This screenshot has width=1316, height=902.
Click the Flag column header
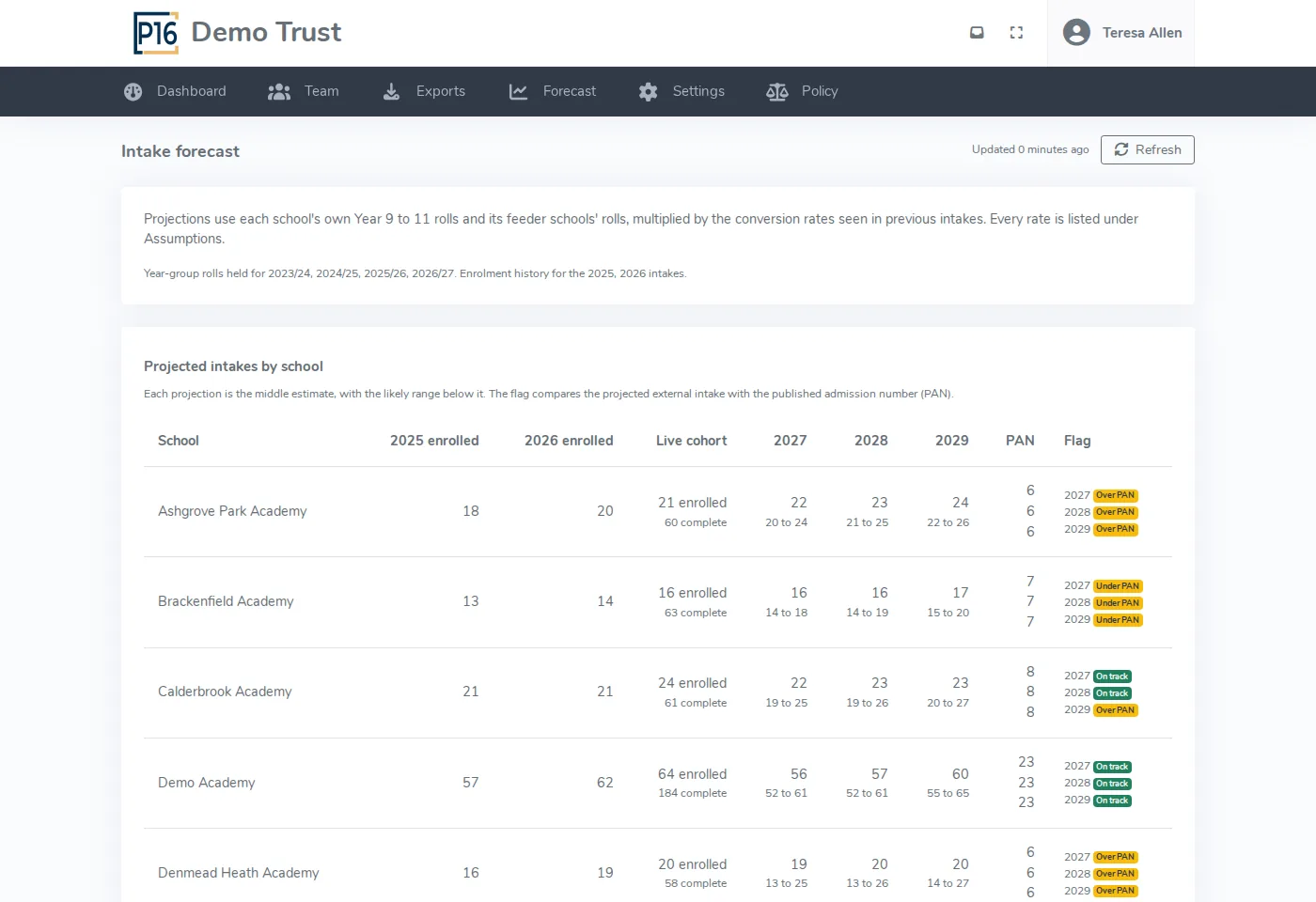(1077, 441)
